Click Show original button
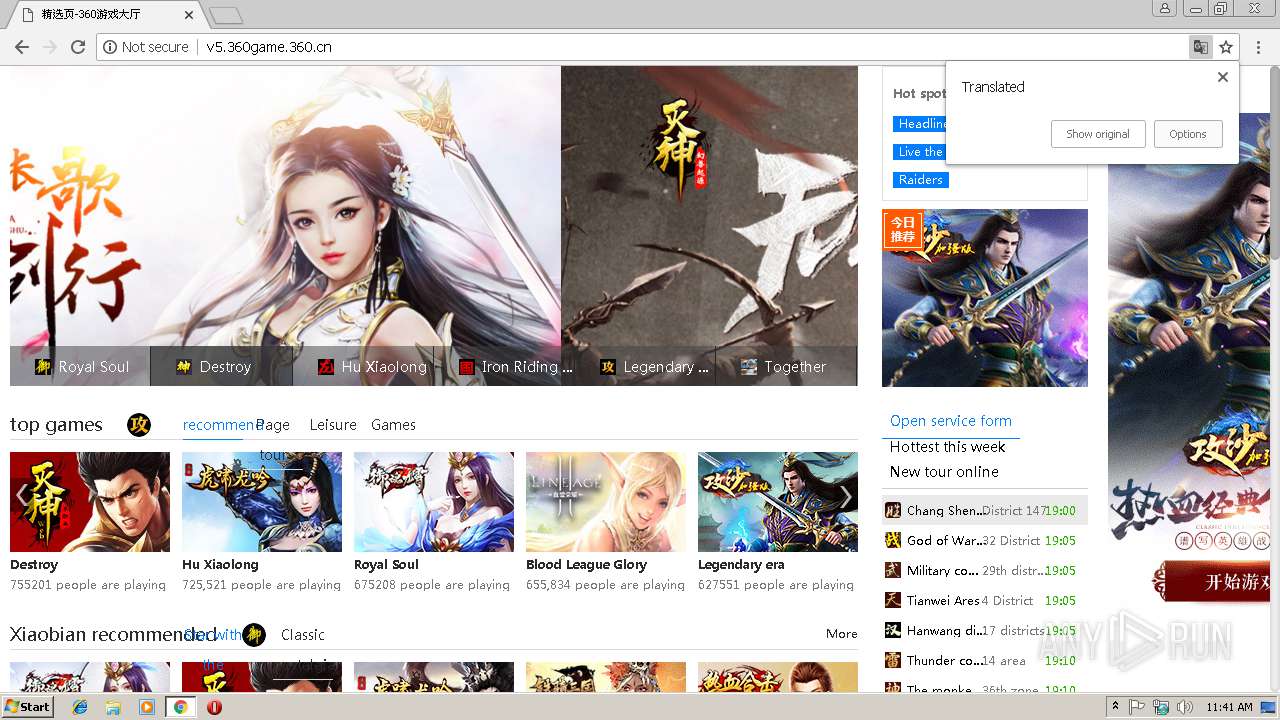 [x=1098, y=134]
